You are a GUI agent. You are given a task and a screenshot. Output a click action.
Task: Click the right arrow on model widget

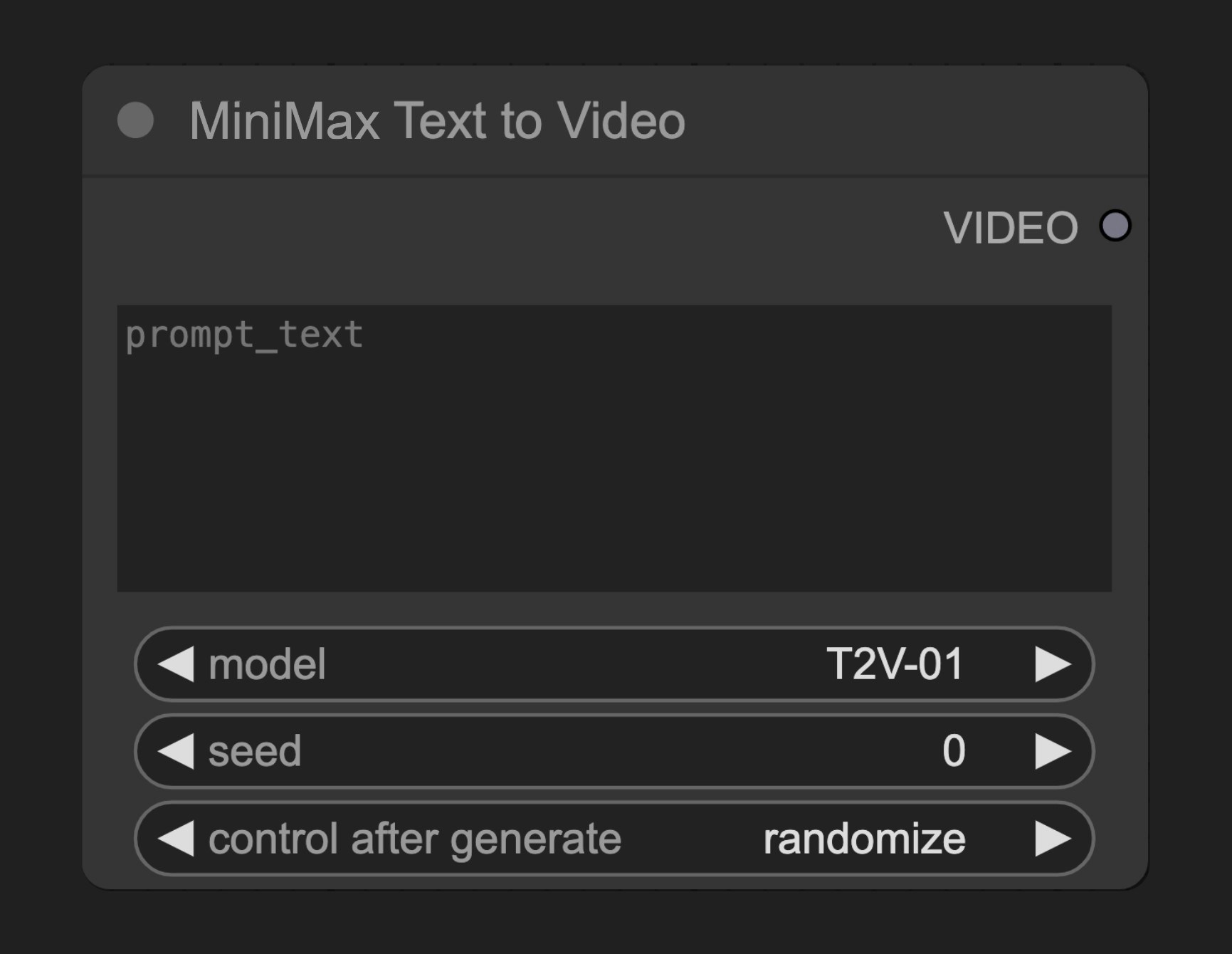(x=1051, y=664)
